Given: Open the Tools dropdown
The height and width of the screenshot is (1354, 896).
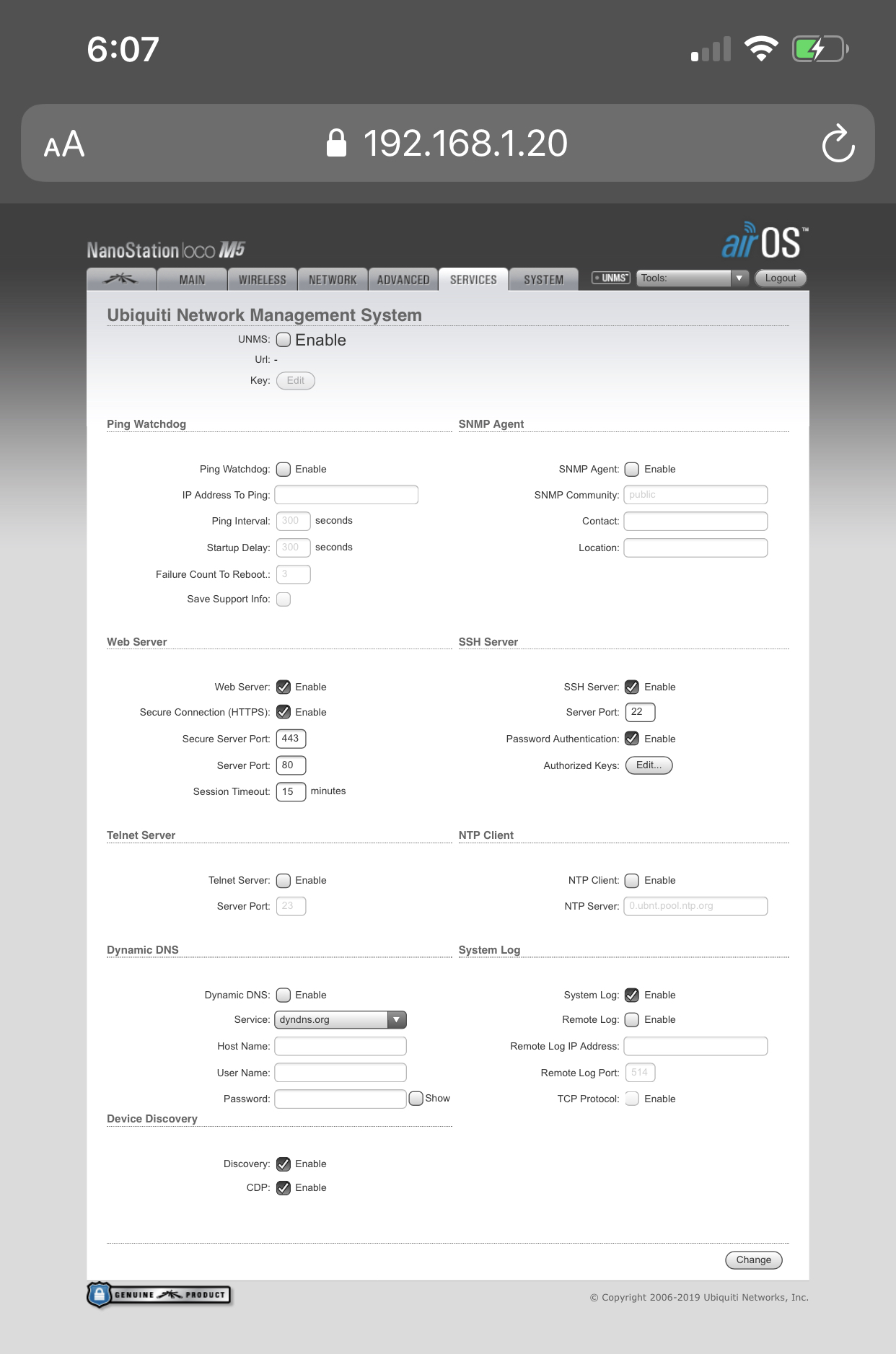Looking at the screenshot, I should coord(693,278).
